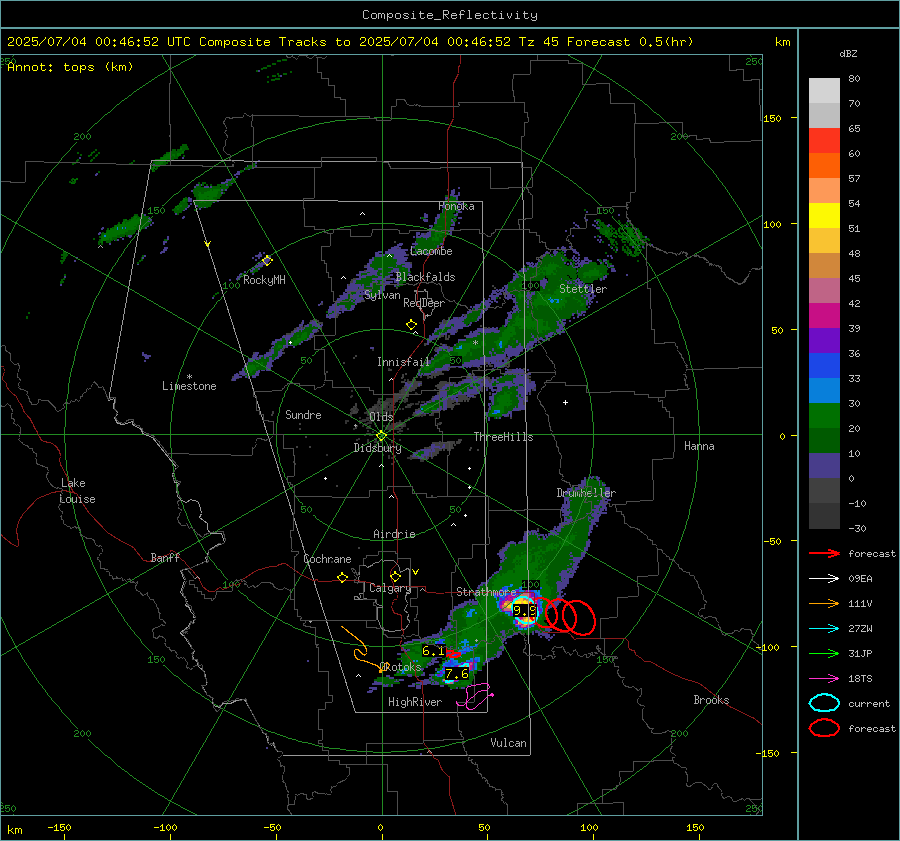This screenshot has height=841, width=900.
Task: Click the Limestone label
Action: pos(189,386)
